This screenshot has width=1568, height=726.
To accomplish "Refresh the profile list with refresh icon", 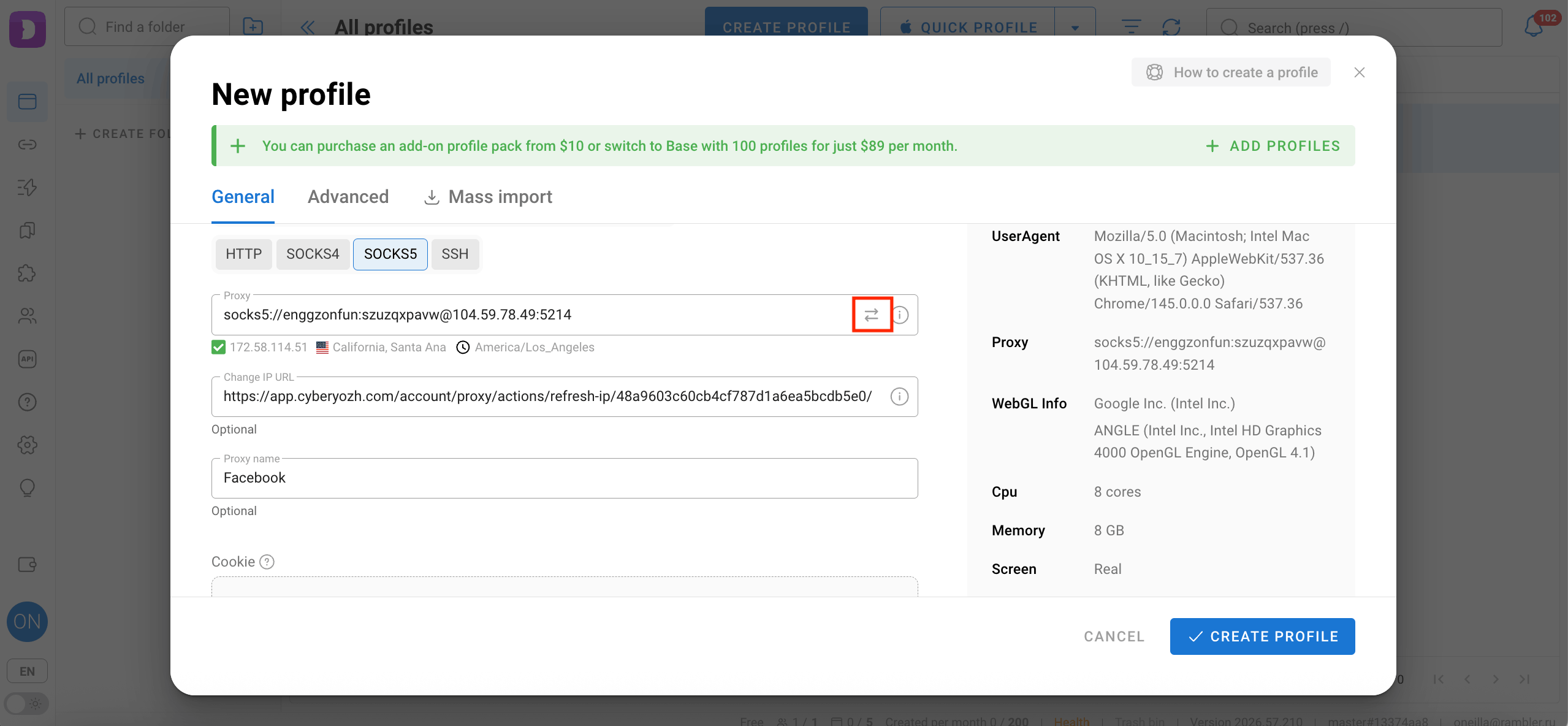I will pos(1171,27).
